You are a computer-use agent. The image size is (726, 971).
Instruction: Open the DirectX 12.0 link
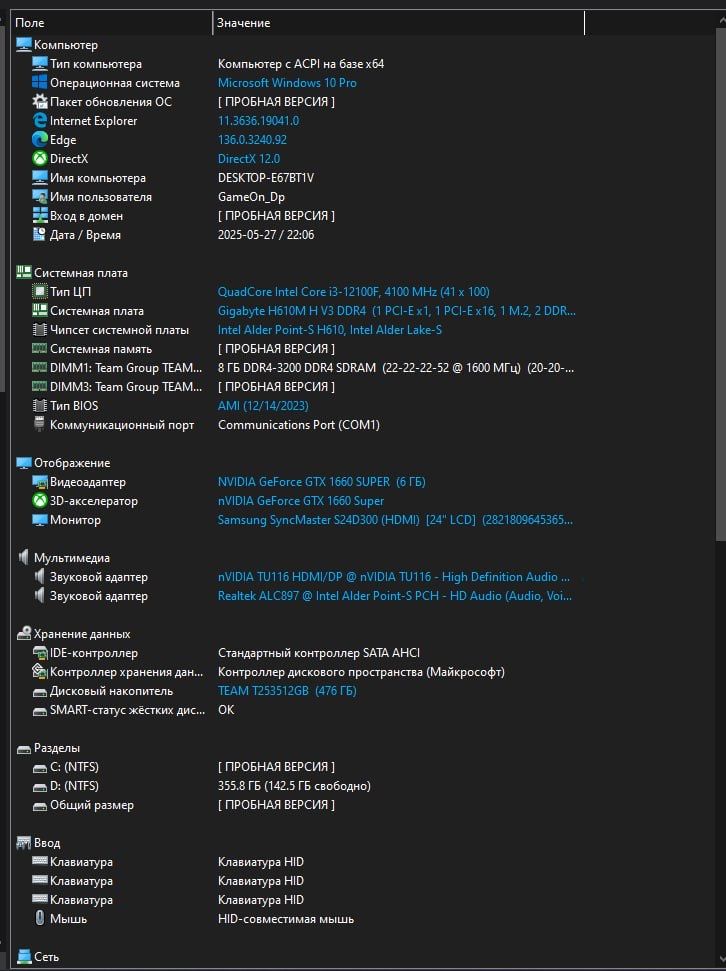[249, 159]
